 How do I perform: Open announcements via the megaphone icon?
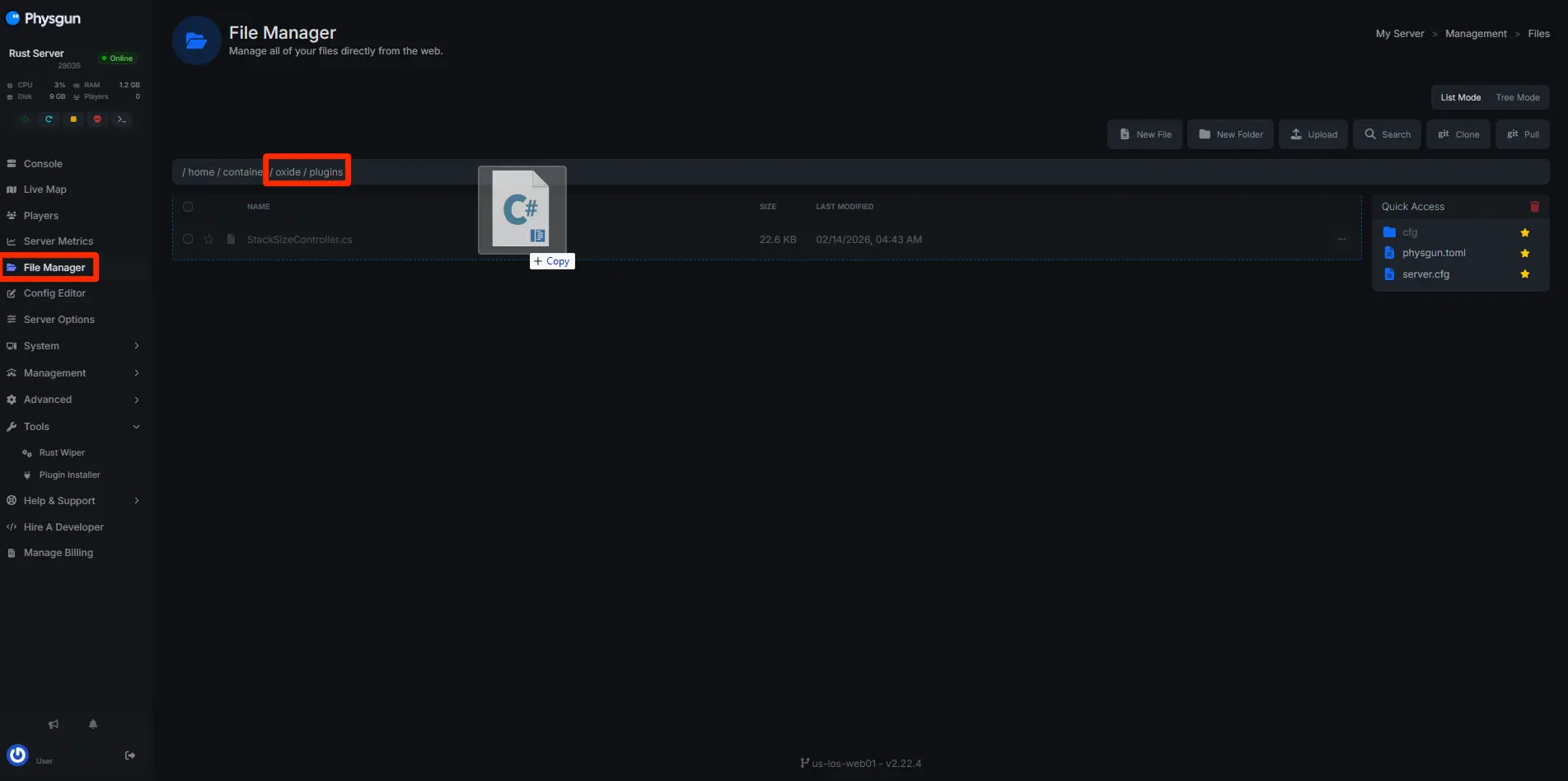(54, 724)
